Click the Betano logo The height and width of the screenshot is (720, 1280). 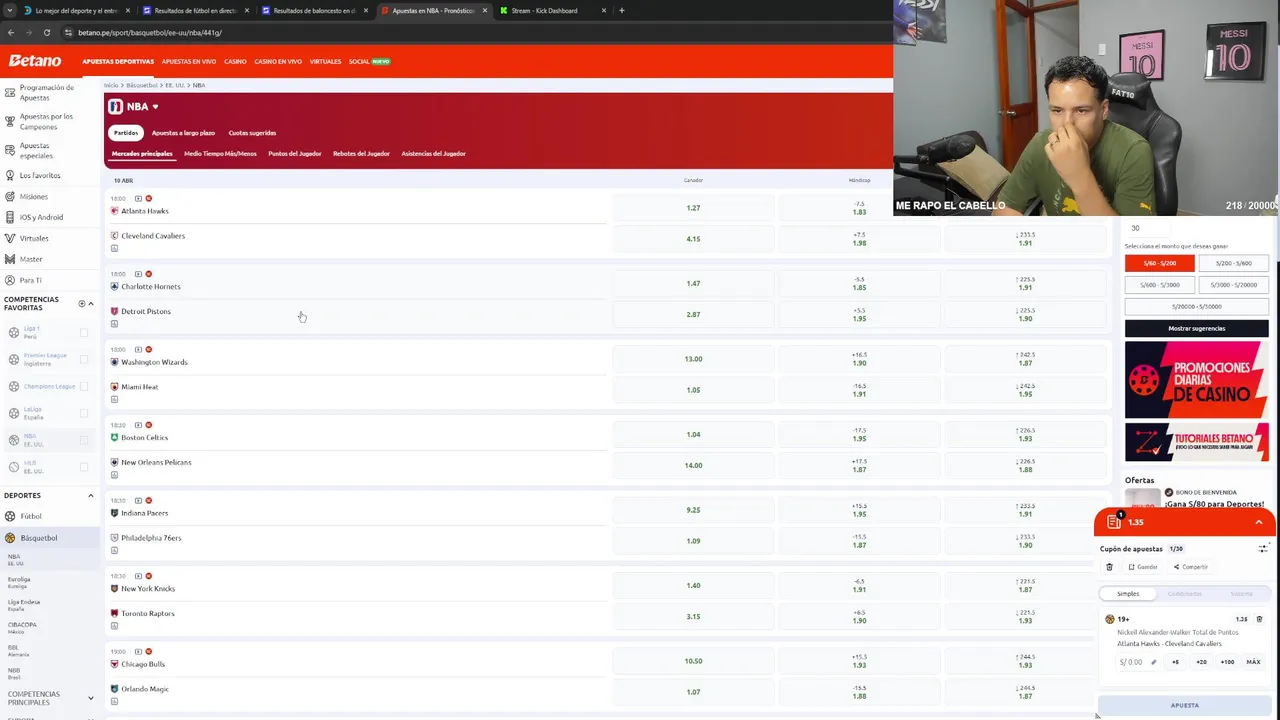[35, 61]
